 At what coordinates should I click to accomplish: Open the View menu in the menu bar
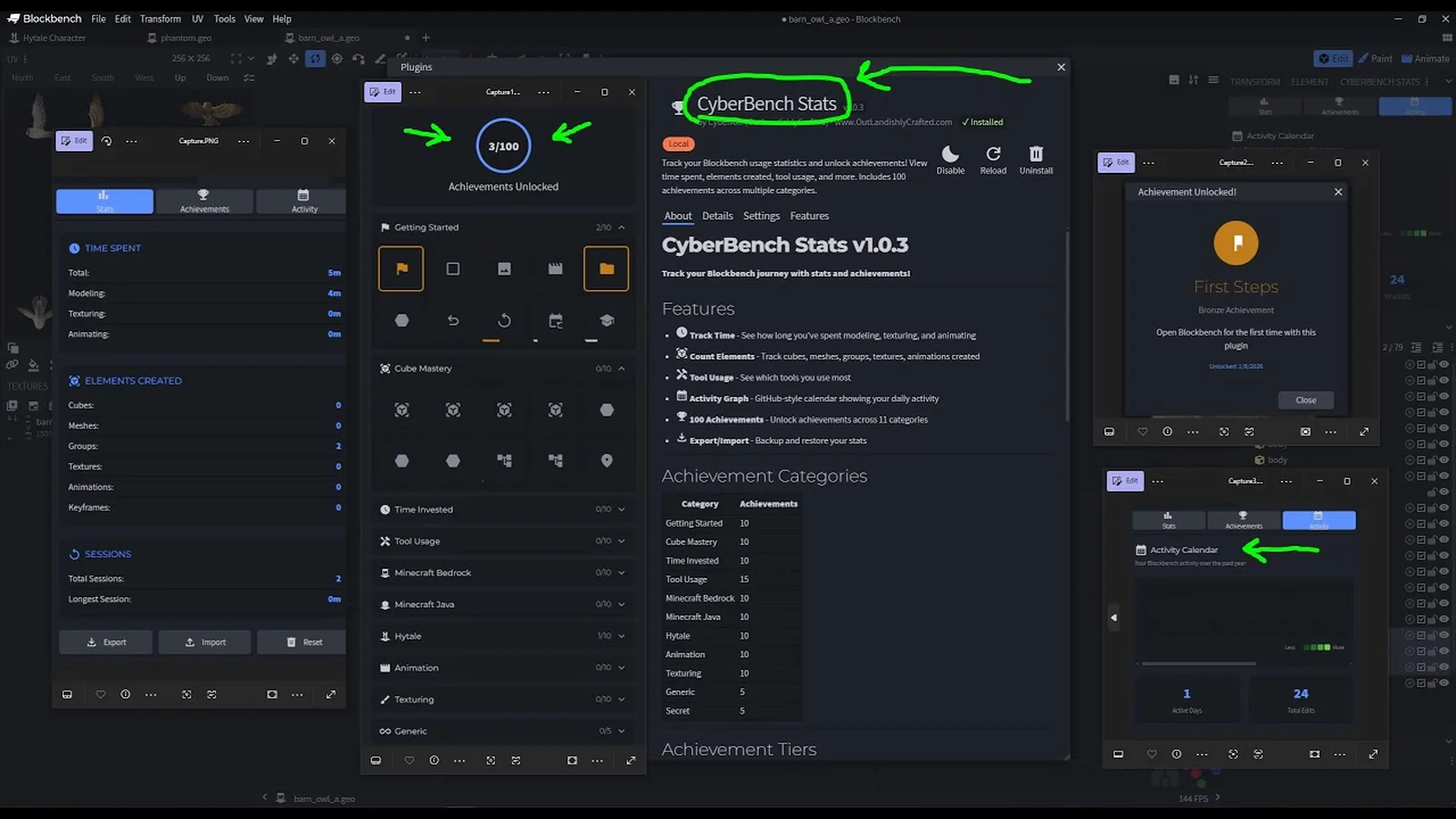pos(254,18)
